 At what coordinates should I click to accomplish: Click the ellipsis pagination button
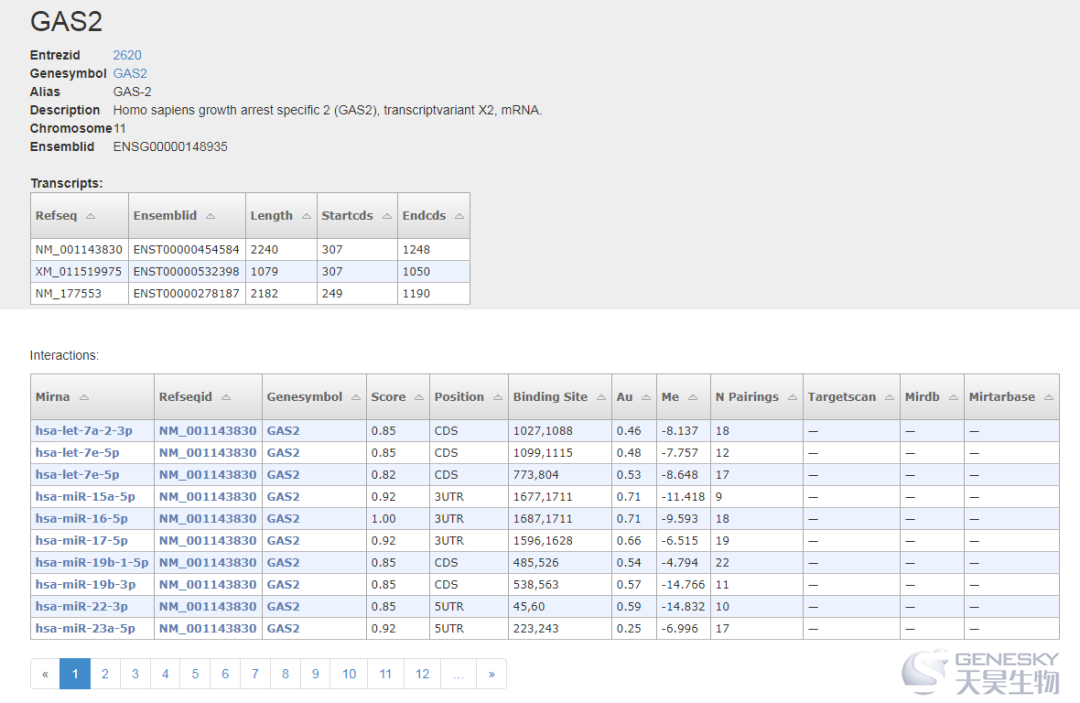[x=459, y=674]
